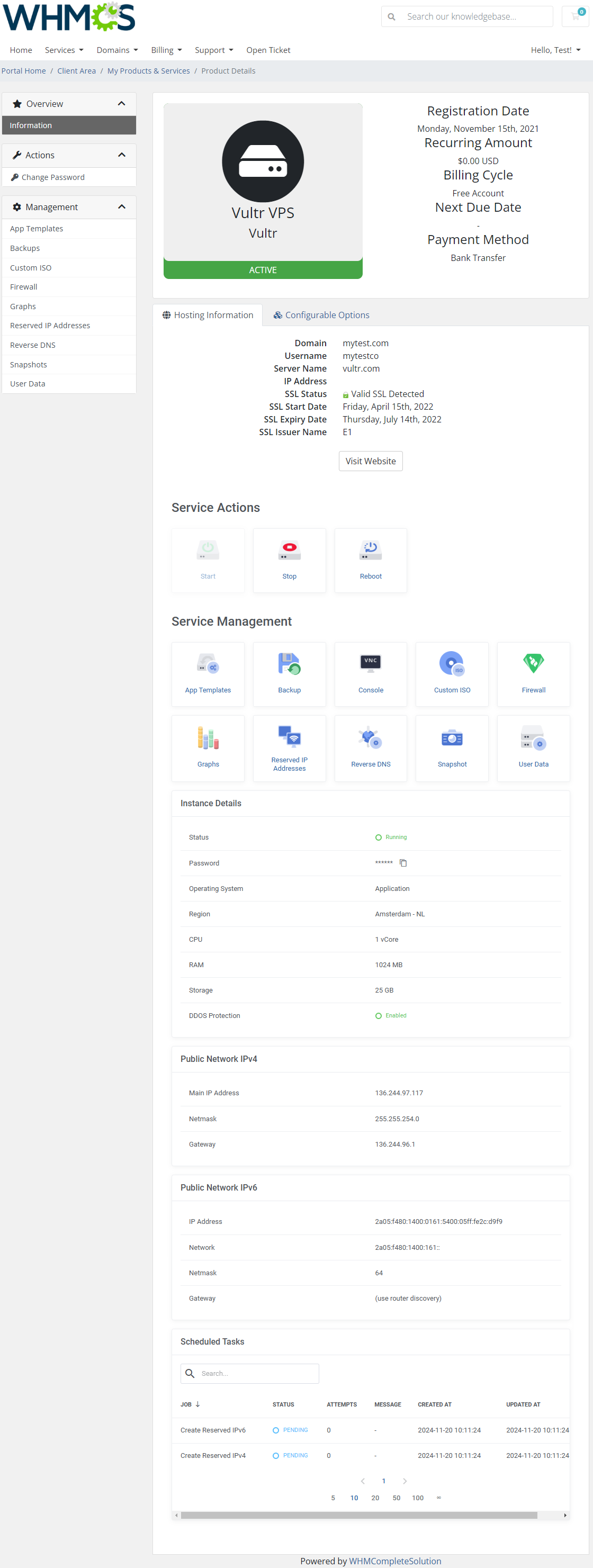593x1568 pixels.
Task: Open the Backup tile
Action: click(289, 674)
